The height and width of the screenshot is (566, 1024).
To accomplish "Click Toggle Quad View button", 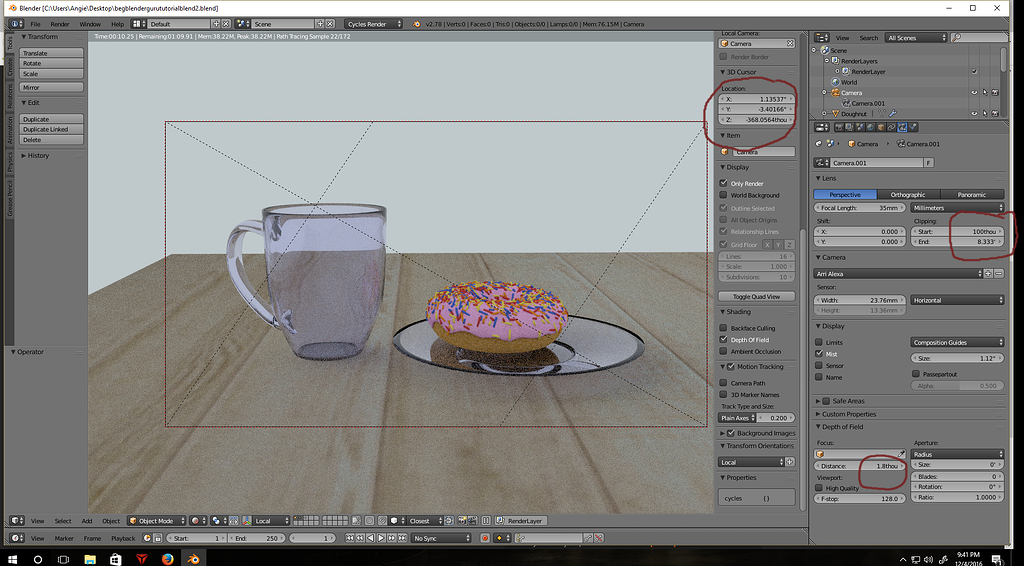I will pyautogui.click(x=757, y=296).
